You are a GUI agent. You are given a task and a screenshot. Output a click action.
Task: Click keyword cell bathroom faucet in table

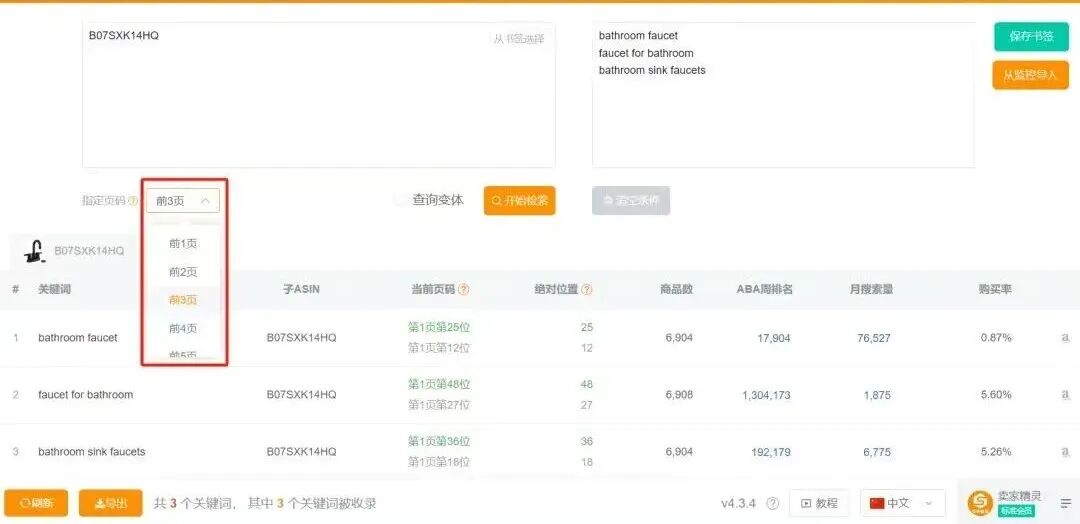[78, 338]
